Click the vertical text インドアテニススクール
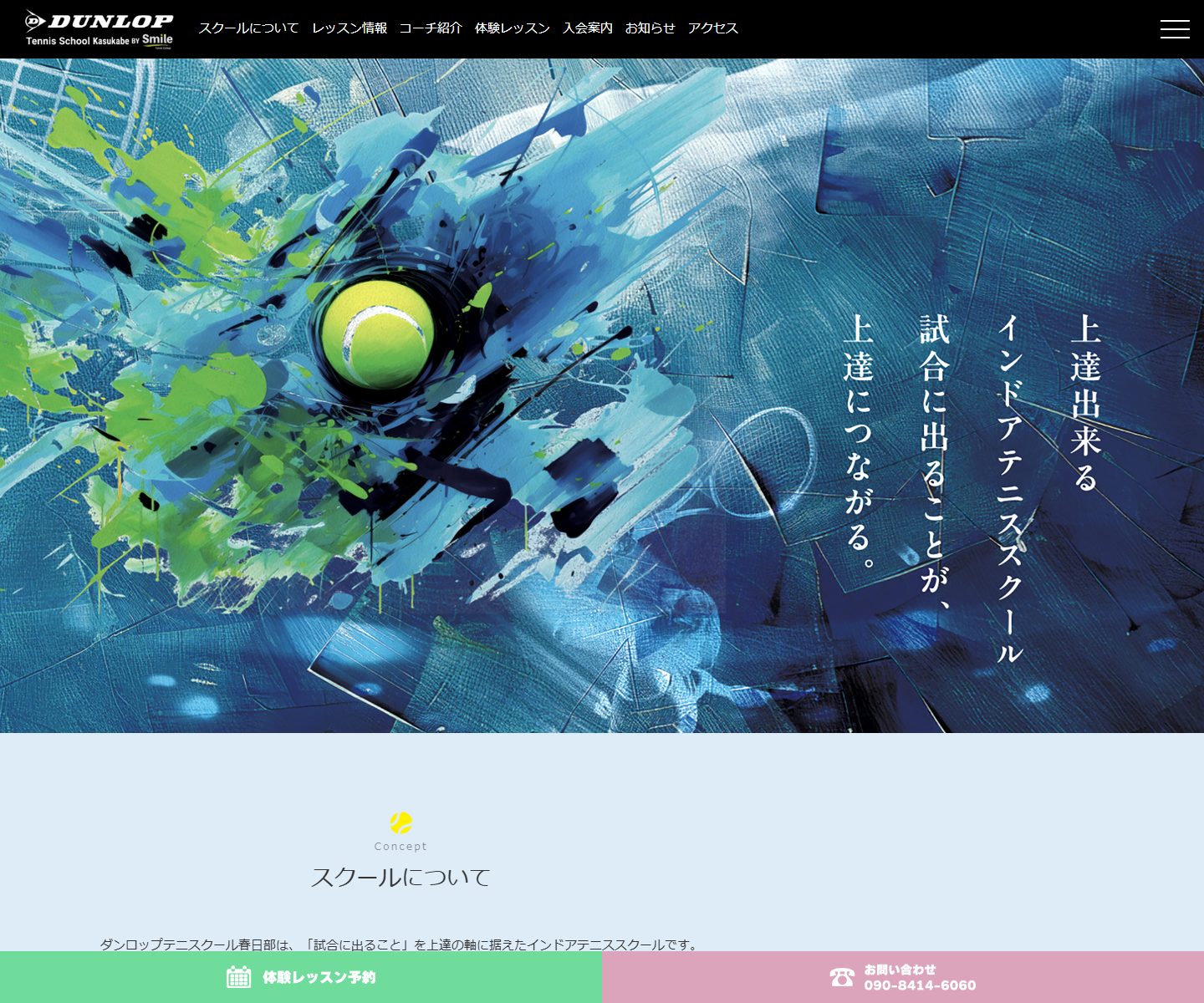The image size is (1204, 1003). tap(1010, 489)
